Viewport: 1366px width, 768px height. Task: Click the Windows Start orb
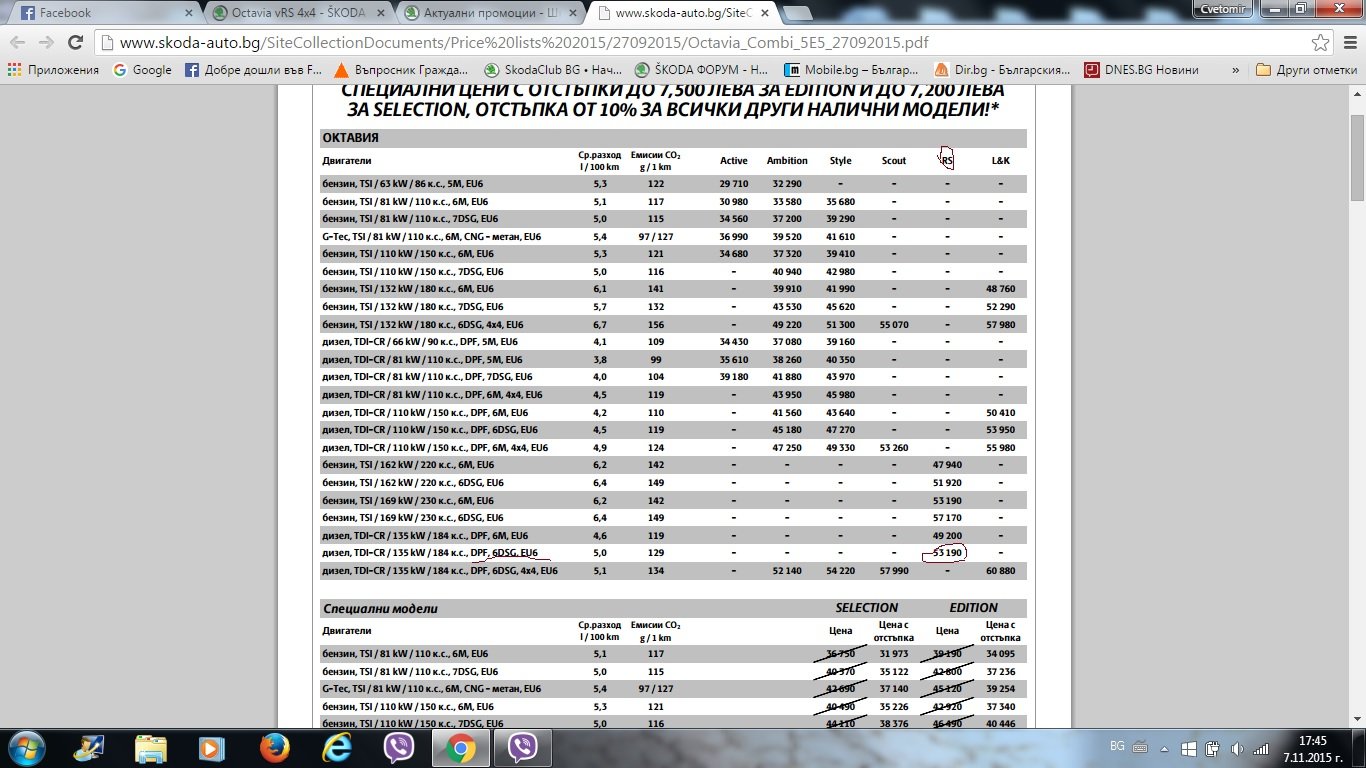(25, 748)
